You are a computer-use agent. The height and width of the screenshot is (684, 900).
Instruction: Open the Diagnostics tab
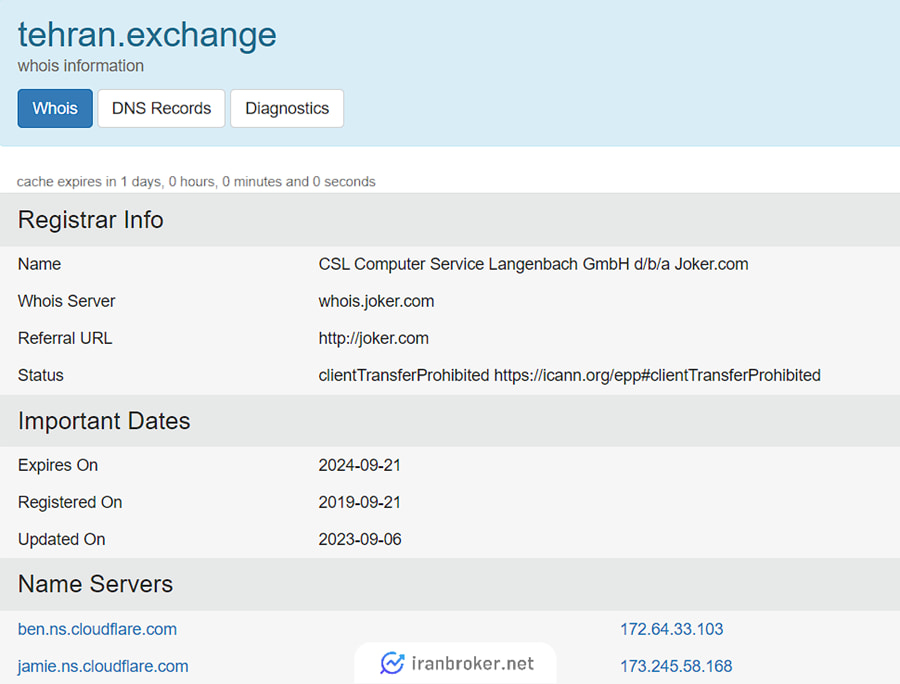(287, 108)
